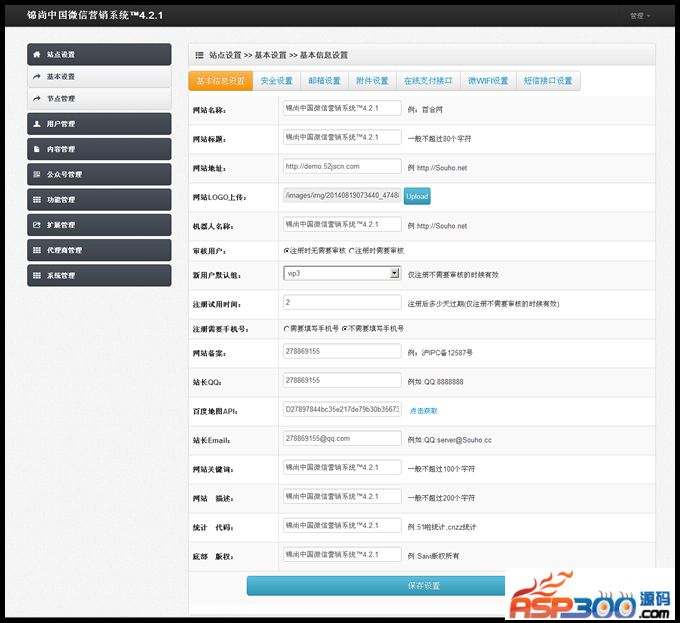Switch to the 安全设置 tab

click(276, 81)
